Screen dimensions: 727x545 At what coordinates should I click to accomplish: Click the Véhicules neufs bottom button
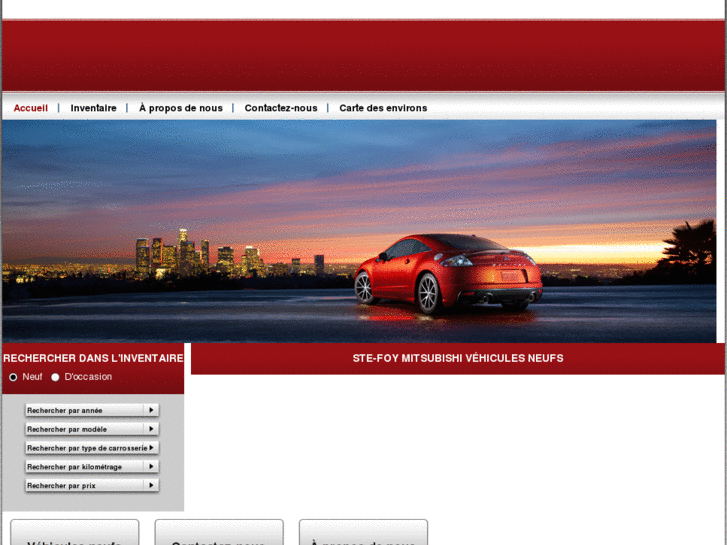75,532
